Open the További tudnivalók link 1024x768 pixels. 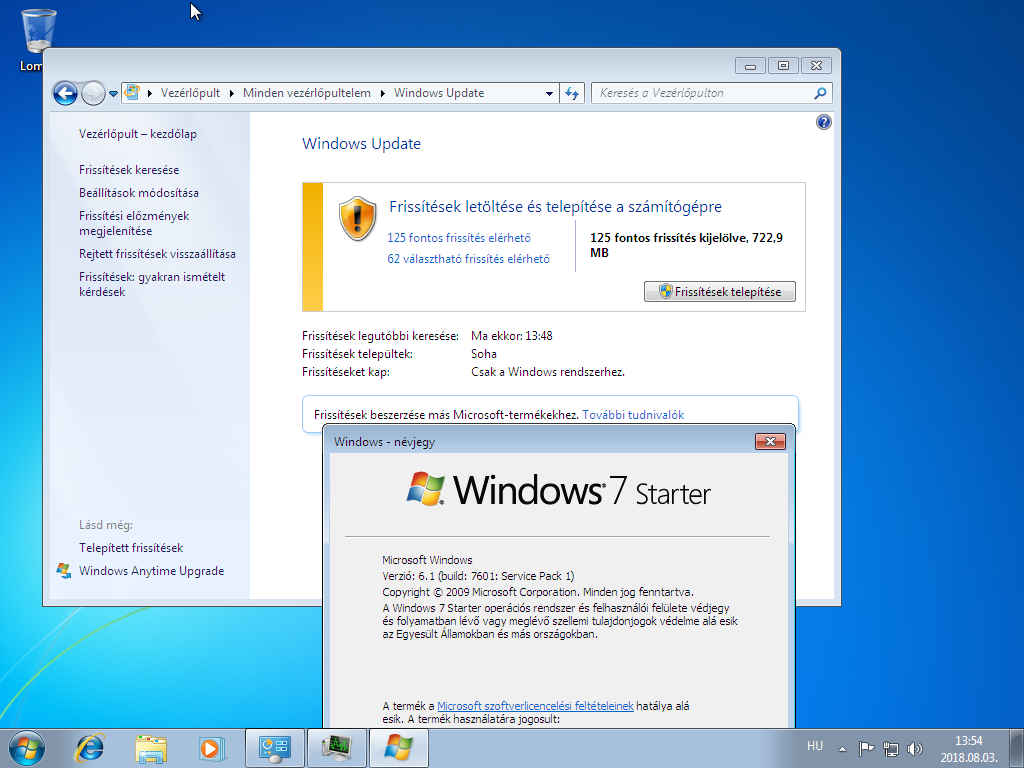pyautogui.click(x=633, y=415)
